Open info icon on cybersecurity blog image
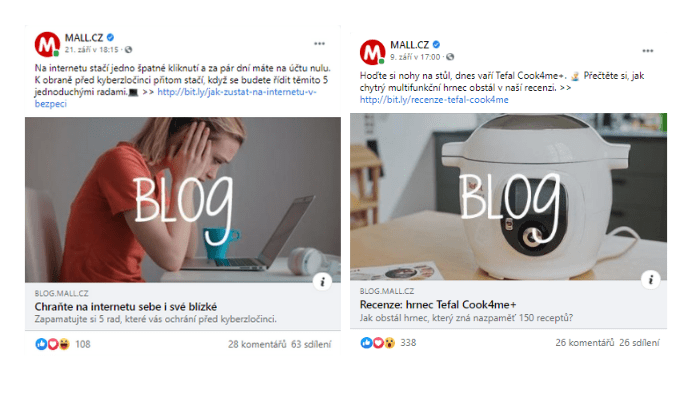The height and width of the screenshot is (400, 690). pos(323,282)
